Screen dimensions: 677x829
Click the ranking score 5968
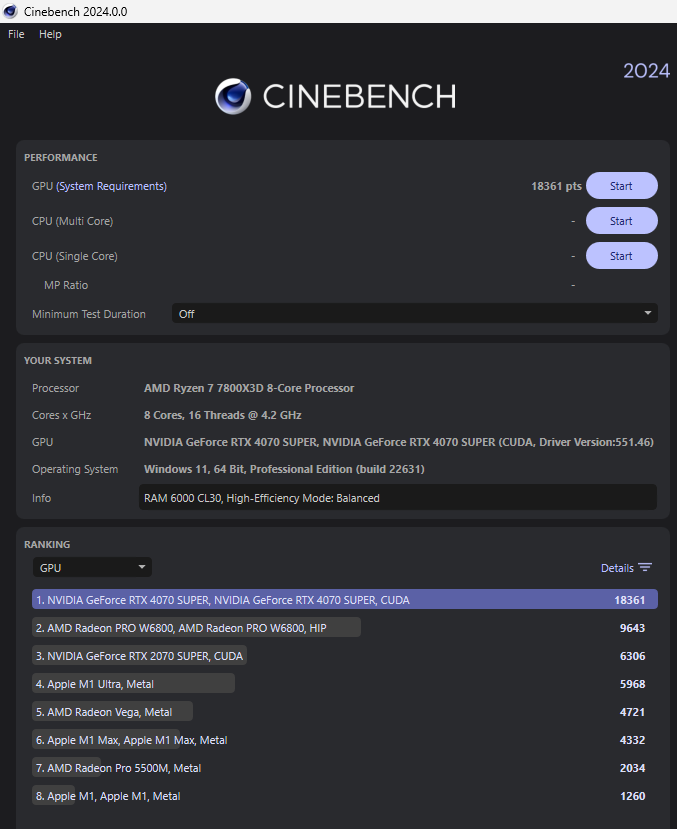(632, 684)
